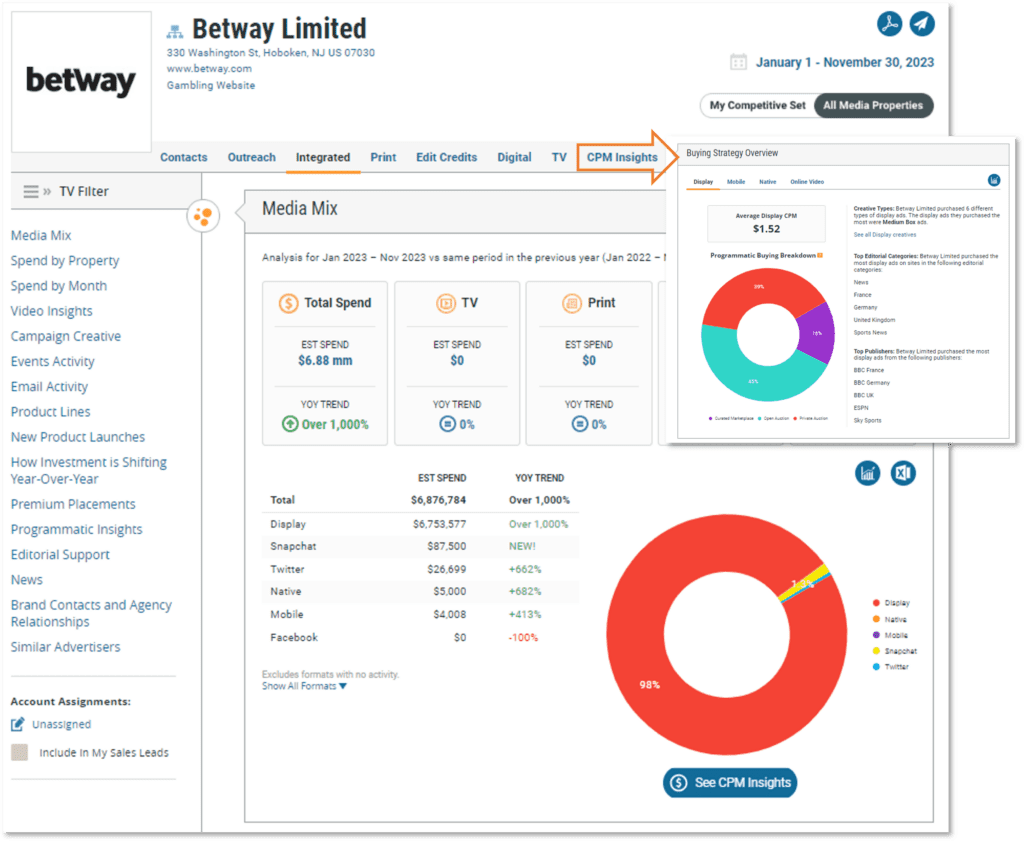Click See CPM Insights button
Viewport: 1024px width, 841px height.
click(730, 782)
